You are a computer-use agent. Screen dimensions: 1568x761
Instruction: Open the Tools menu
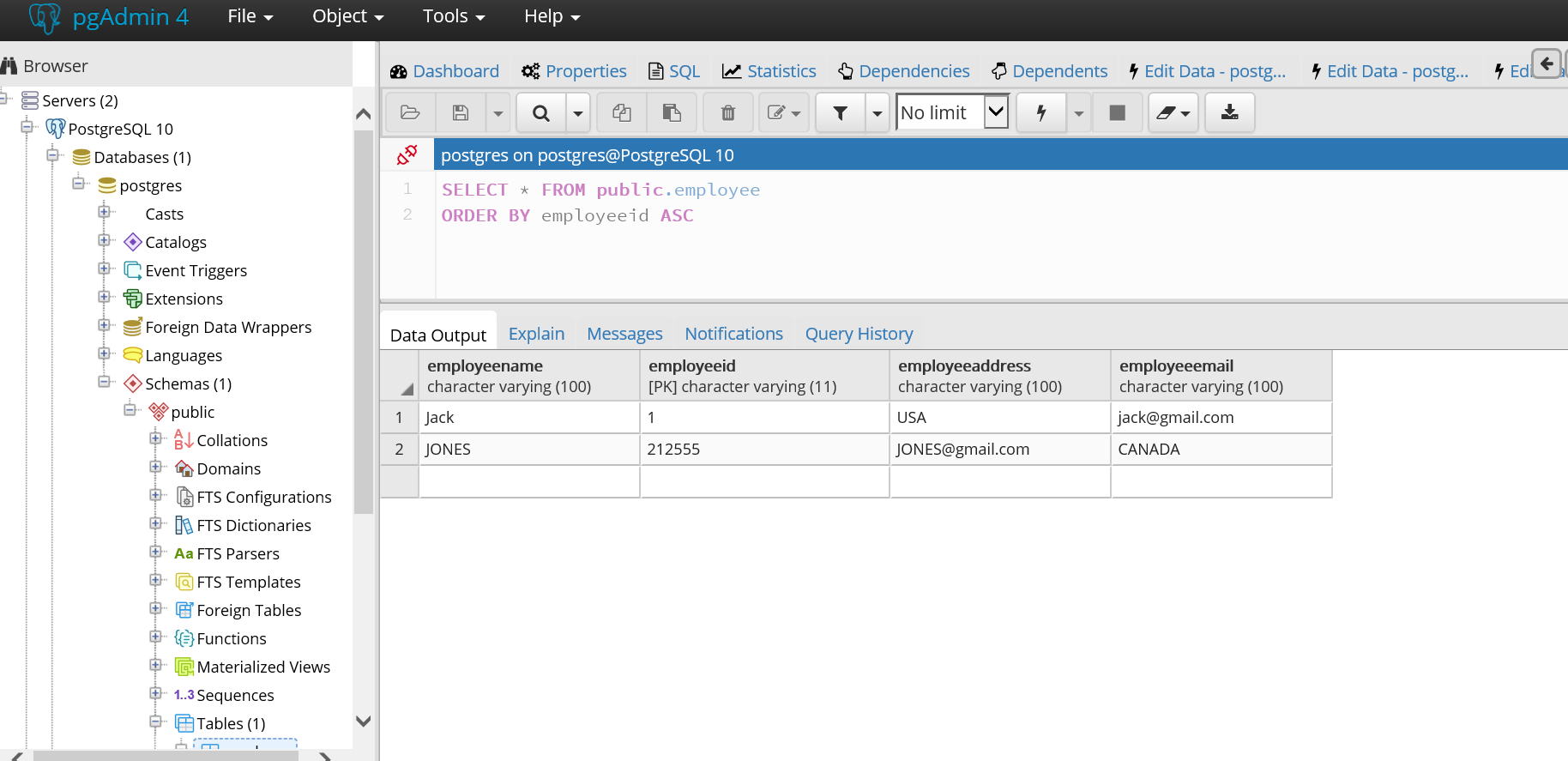click(453, 16)
